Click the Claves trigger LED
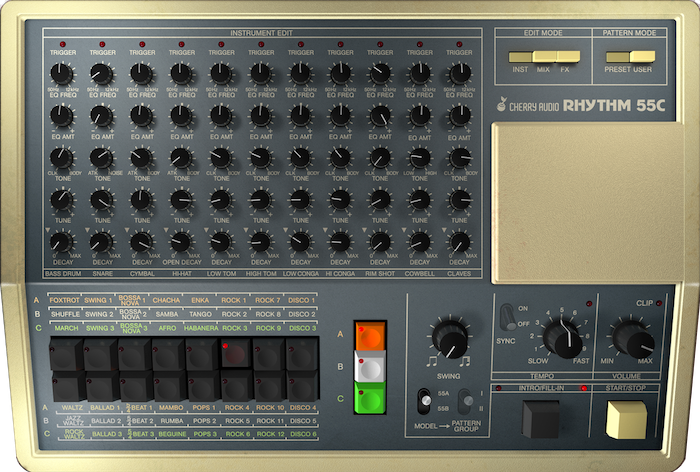This screenshot has width=700, height=472. pos(460,45)
